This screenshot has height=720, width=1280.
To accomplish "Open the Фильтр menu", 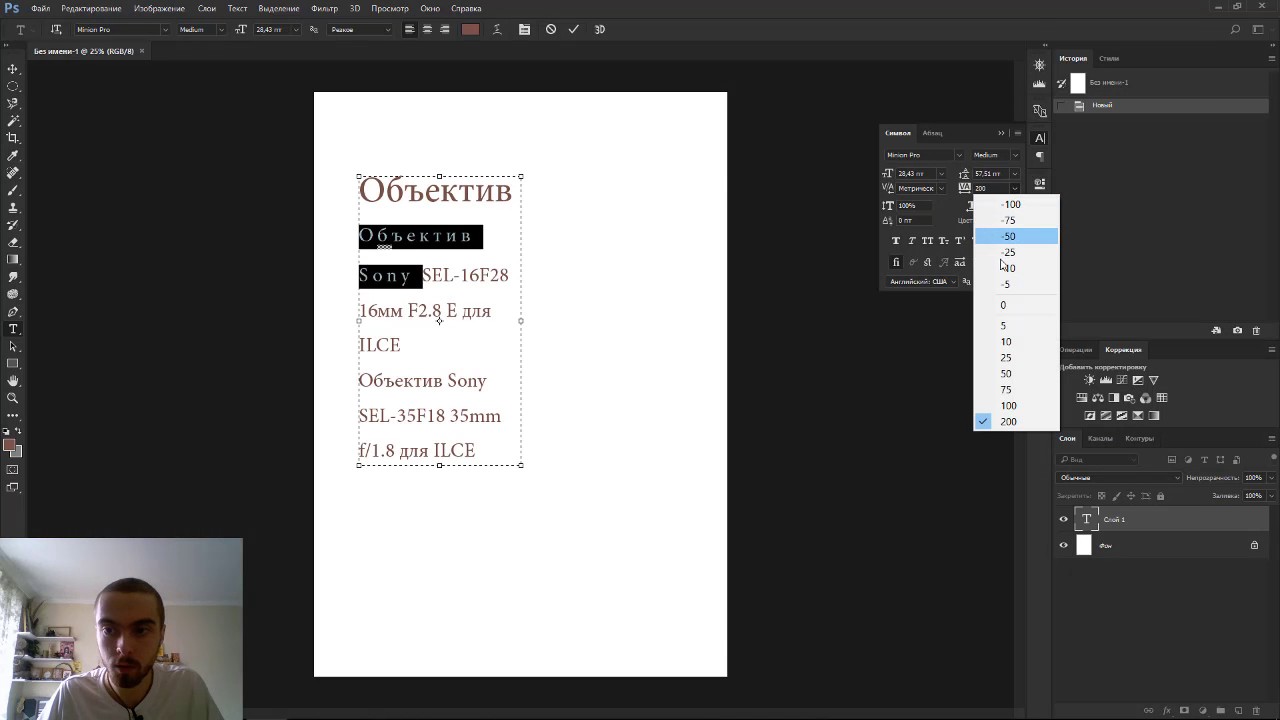I will 325,8.
